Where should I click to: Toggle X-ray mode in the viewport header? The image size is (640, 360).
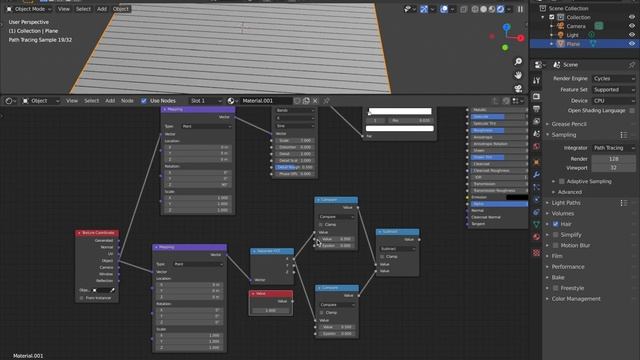coord(464,9)
